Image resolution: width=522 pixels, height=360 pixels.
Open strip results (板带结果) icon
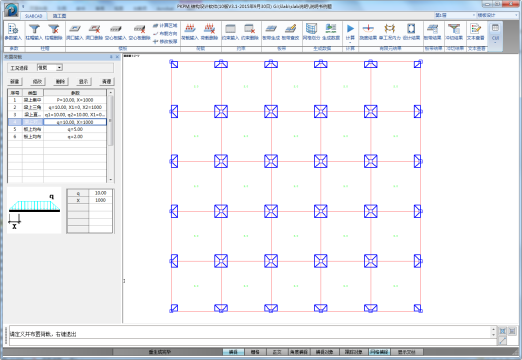[433, 32]
